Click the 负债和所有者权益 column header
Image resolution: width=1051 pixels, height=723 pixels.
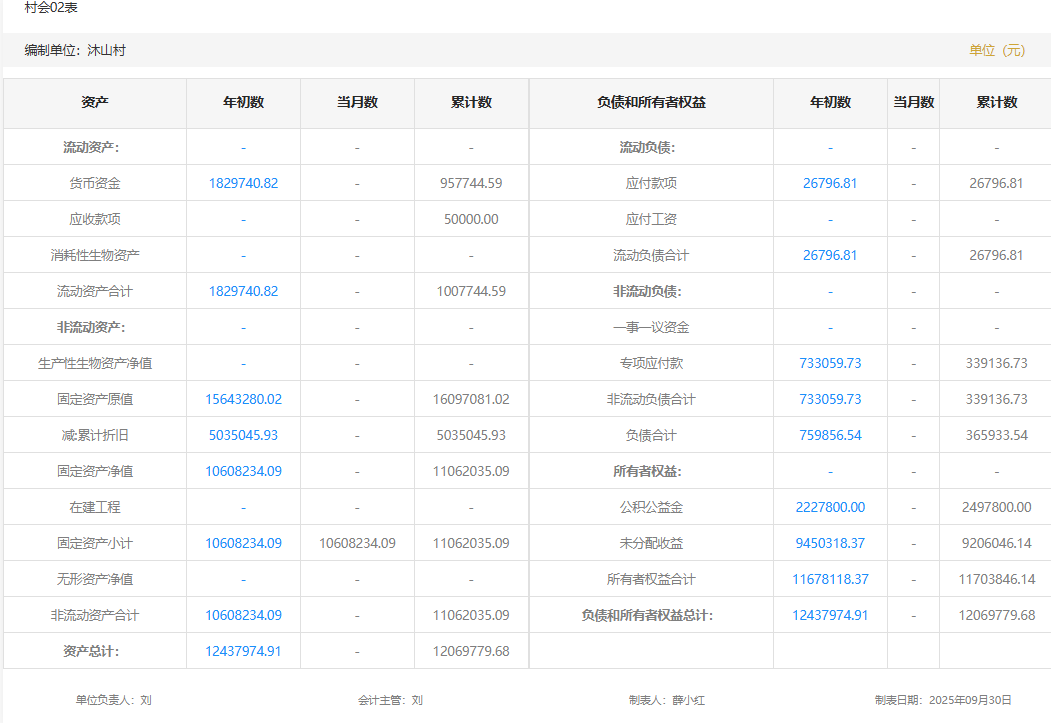[x=651, y=102]
